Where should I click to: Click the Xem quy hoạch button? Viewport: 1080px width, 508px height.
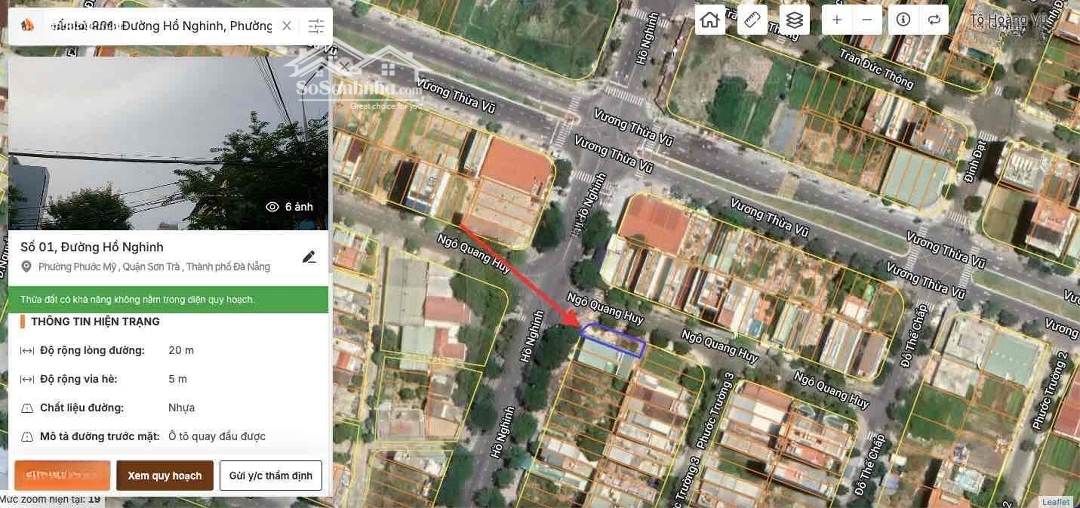[x=165, y=476]
